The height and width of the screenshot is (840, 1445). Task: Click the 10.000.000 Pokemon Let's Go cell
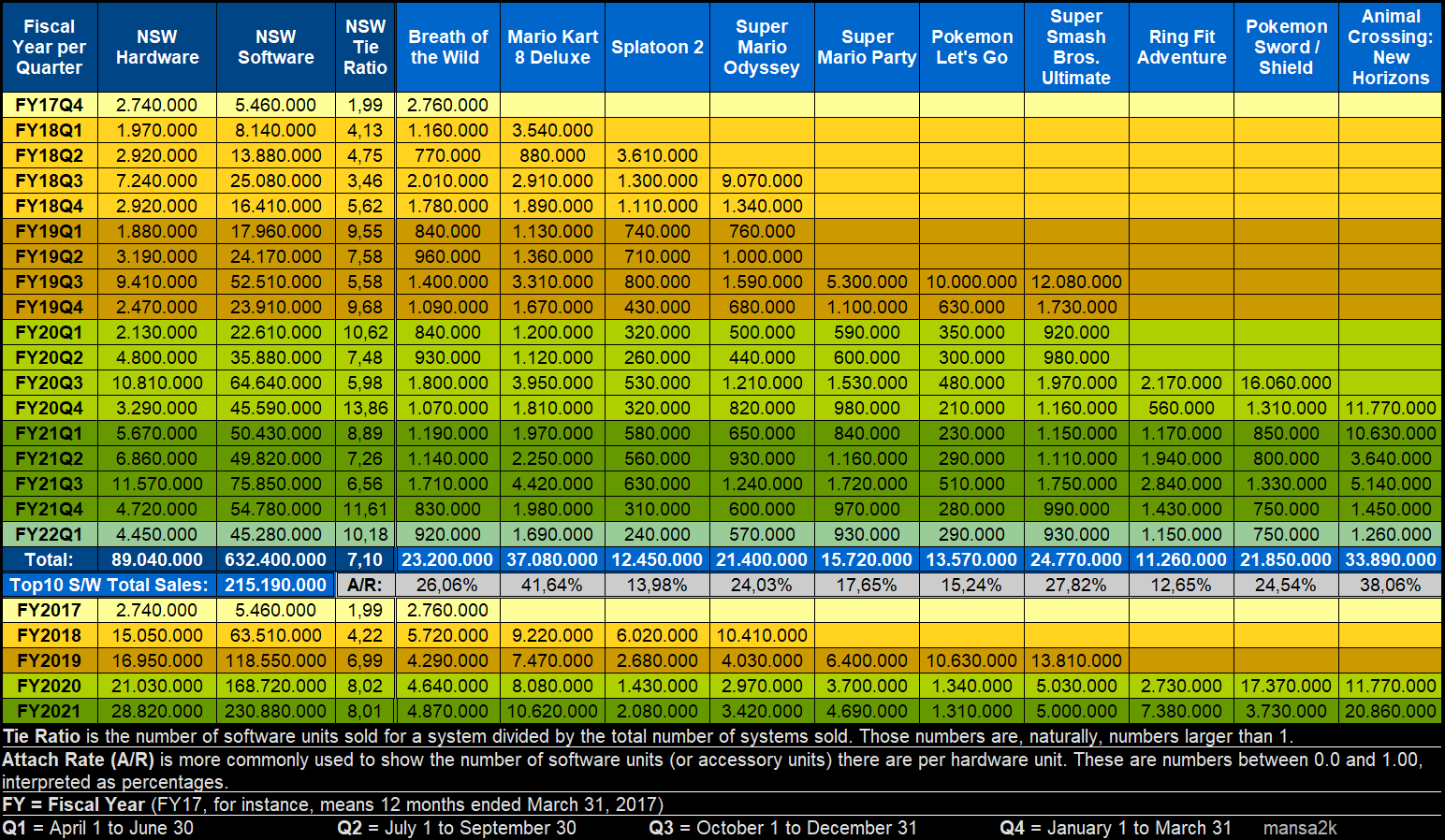972,282
